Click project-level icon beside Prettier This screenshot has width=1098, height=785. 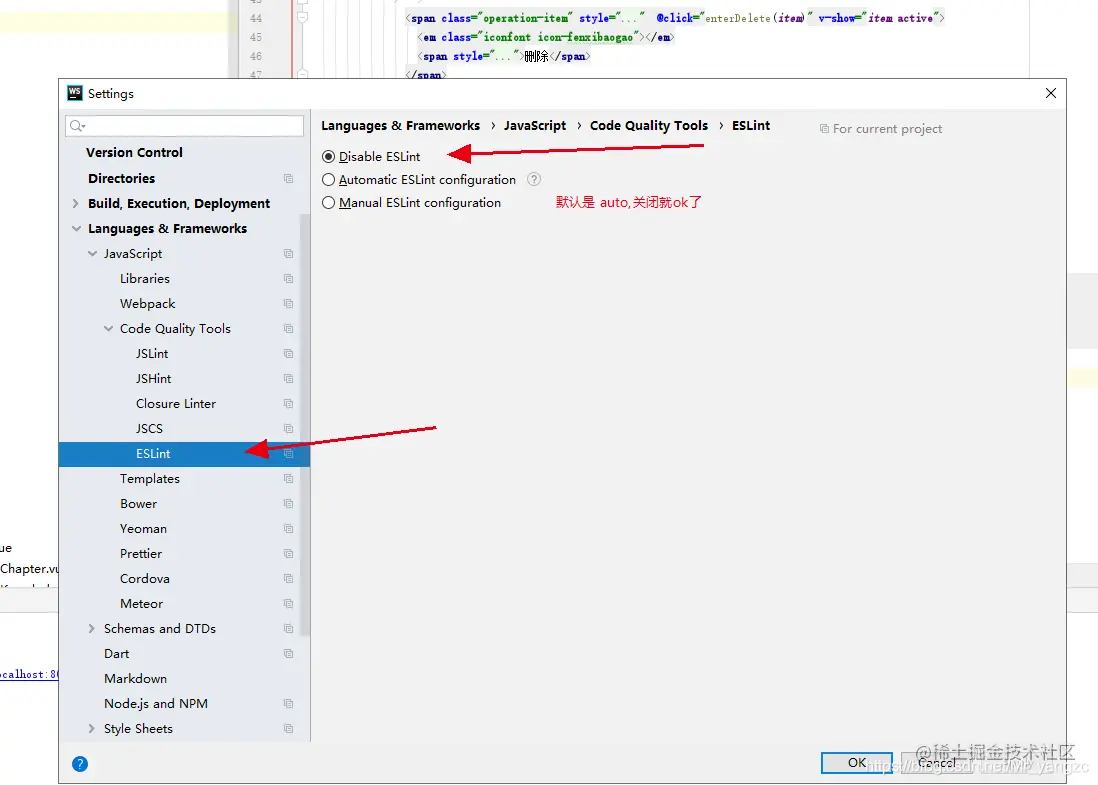[289, 554]
